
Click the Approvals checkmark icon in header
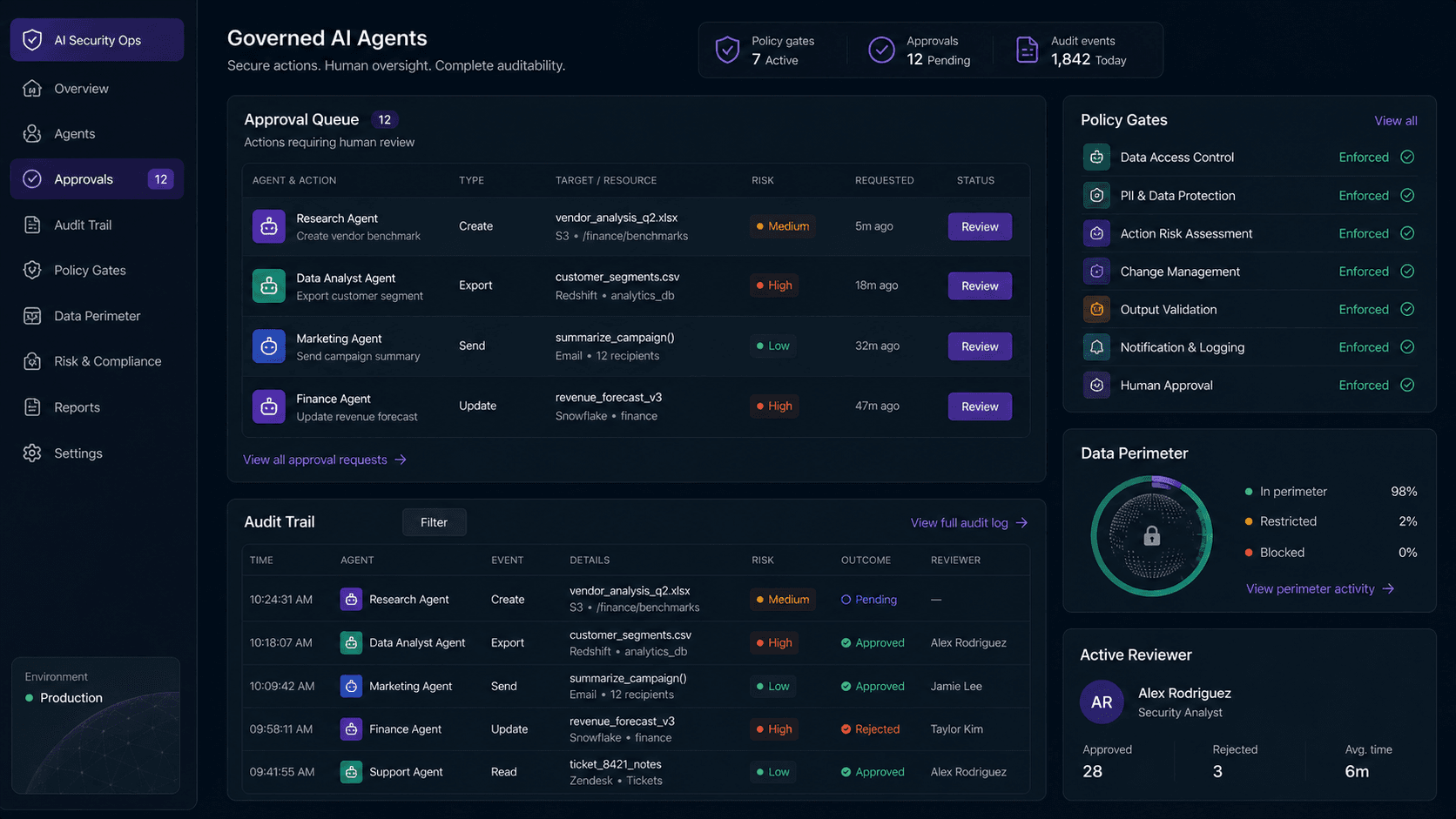click(881, 50)
